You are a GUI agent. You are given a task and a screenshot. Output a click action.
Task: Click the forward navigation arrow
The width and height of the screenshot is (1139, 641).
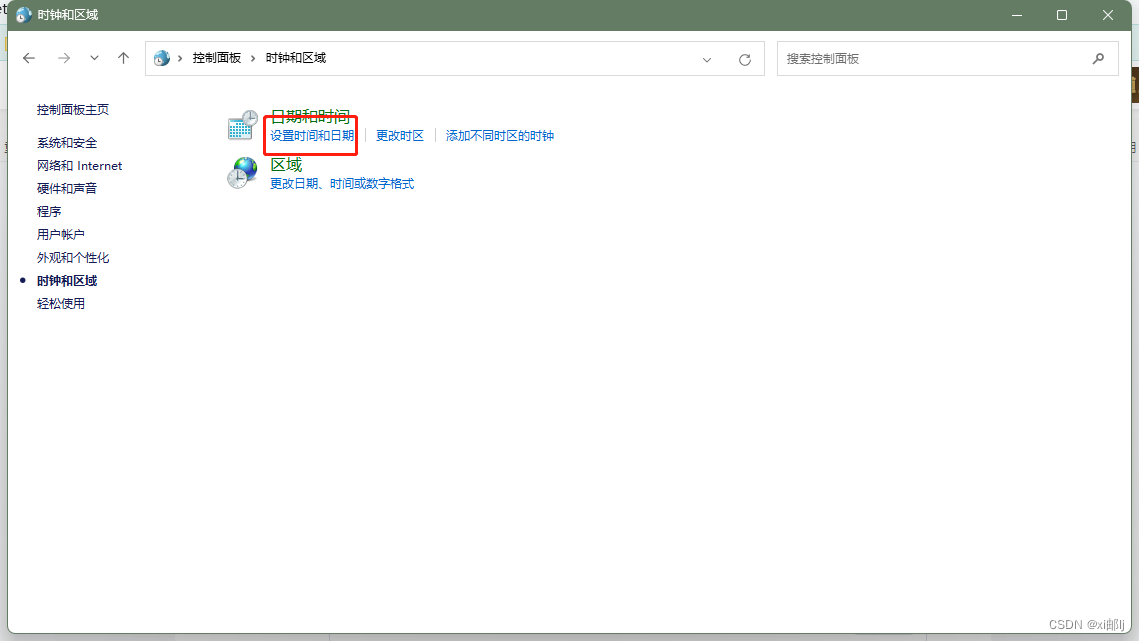[x=63, y=57]
